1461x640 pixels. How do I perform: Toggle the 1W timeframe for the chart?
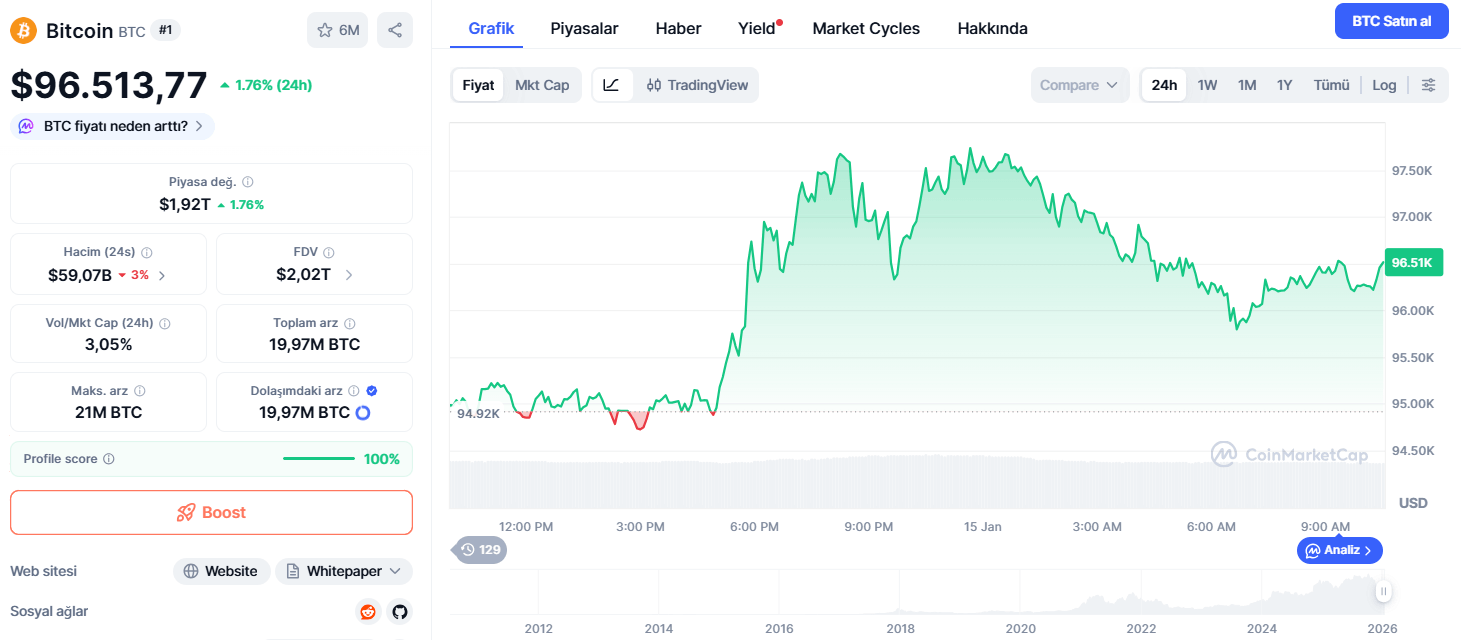click(1206, 85)
